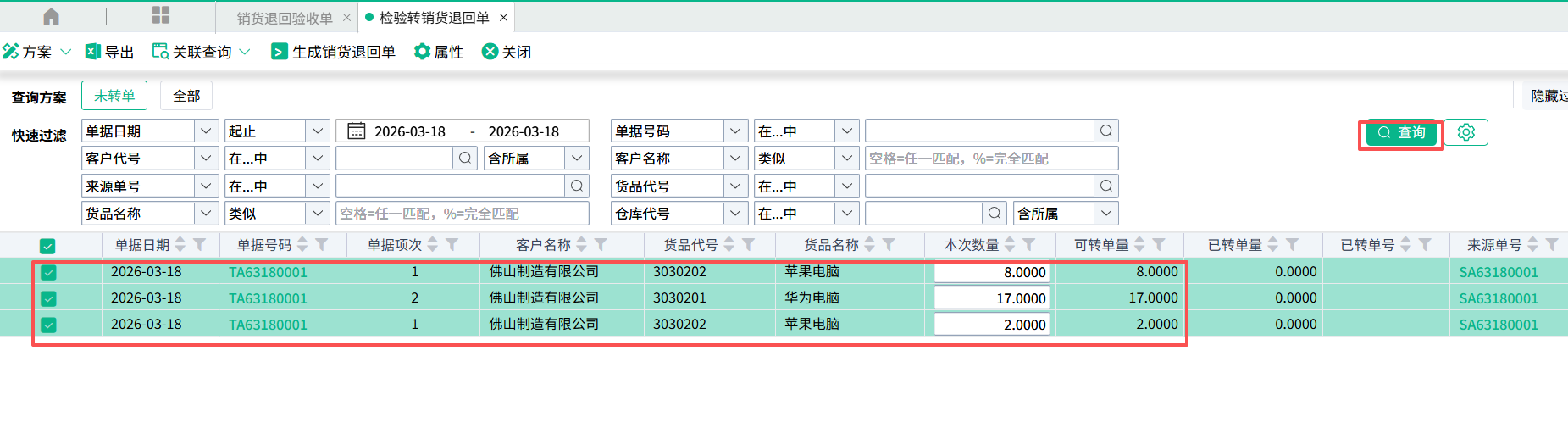
Task: Uncheck the first 苹果电脑 row checkbox
Action: pos(48,272)
